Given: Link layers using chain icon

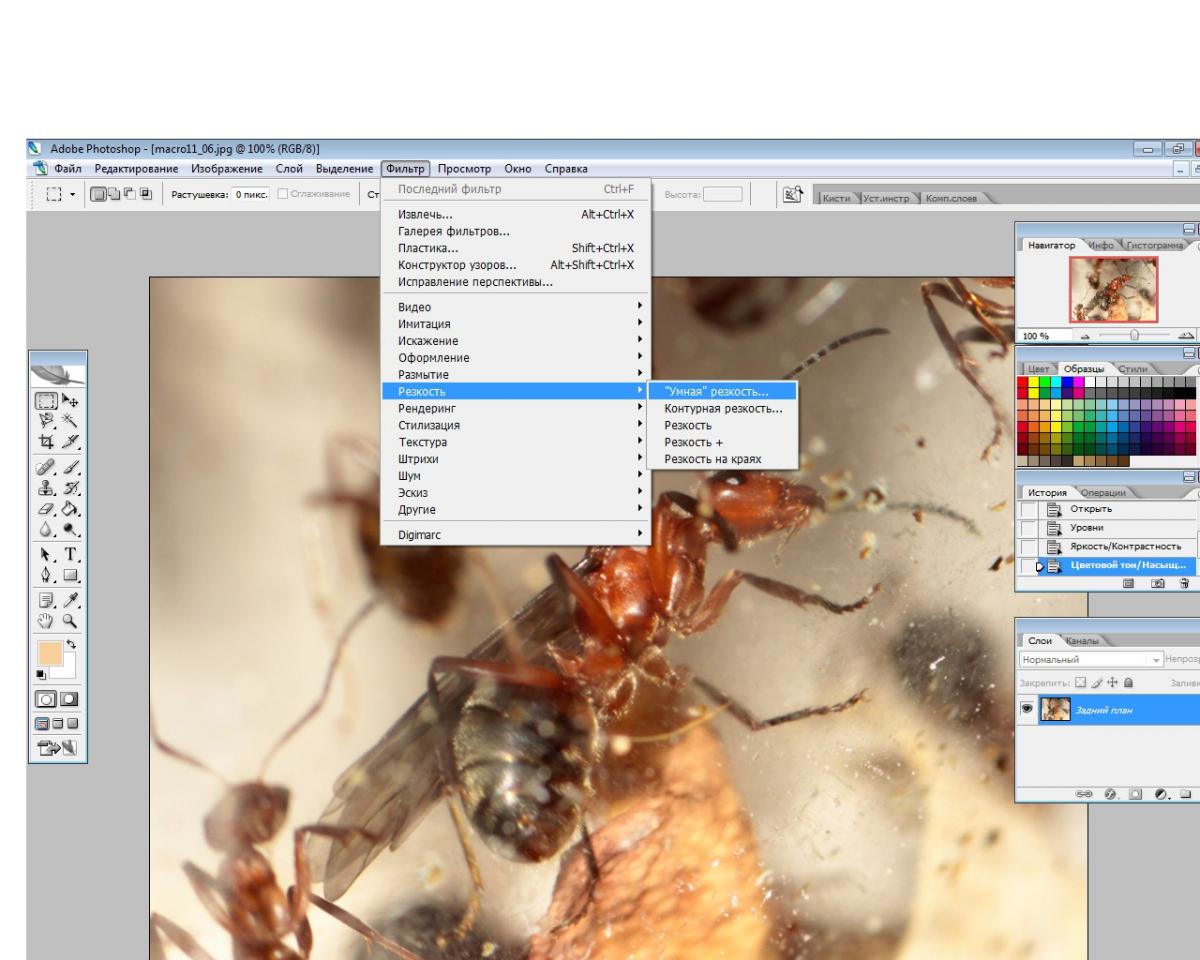Looking at the screenshot, I should [x=1086, y=794].
